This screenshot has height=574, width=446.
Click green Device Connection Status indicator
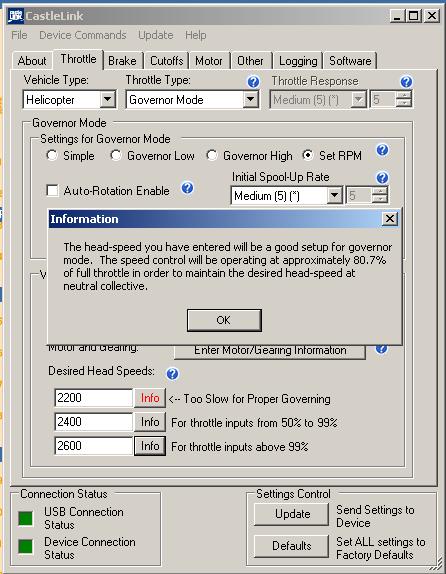[26, 547]
